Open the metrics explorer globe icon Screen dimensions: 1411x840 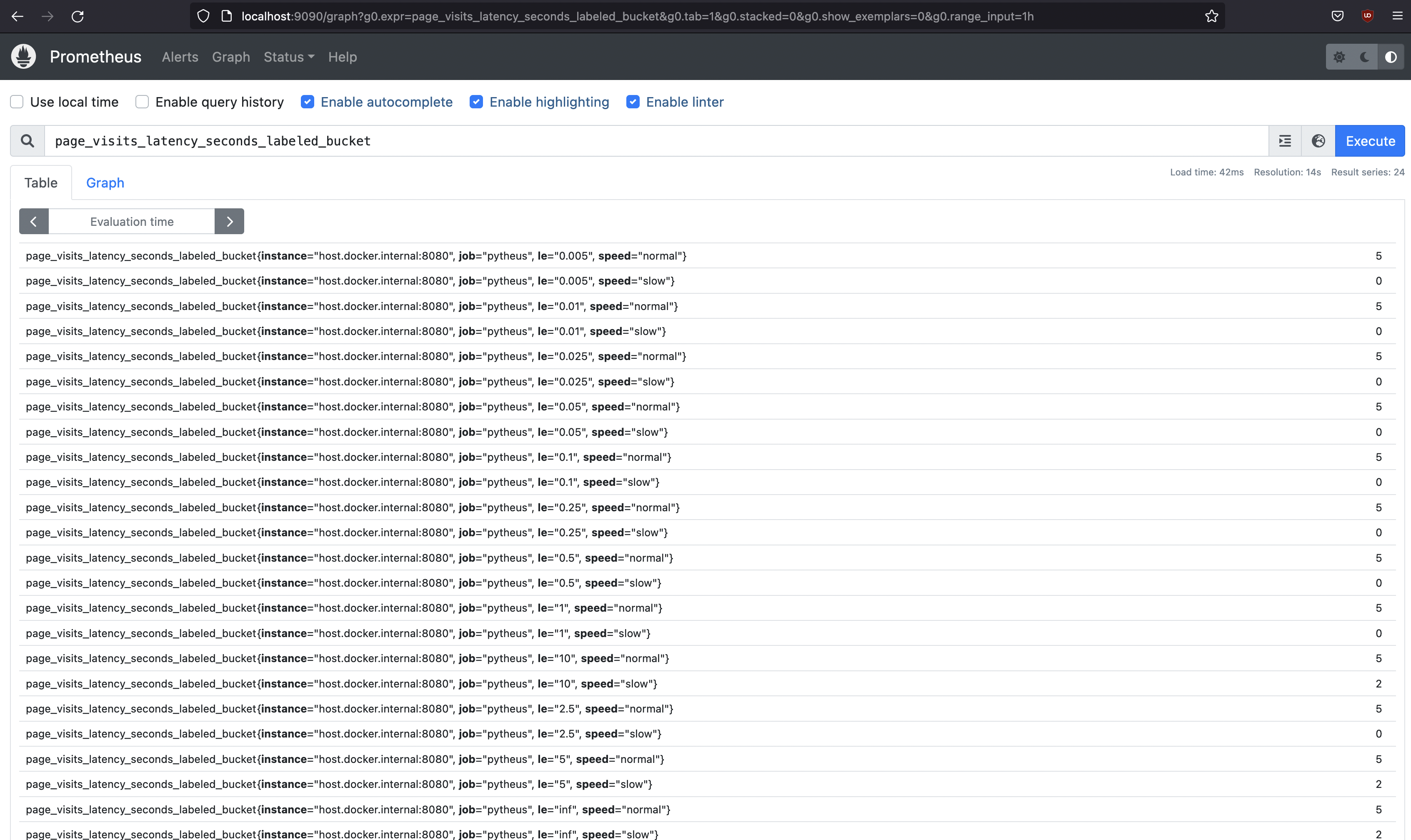tap(1318, 141)
